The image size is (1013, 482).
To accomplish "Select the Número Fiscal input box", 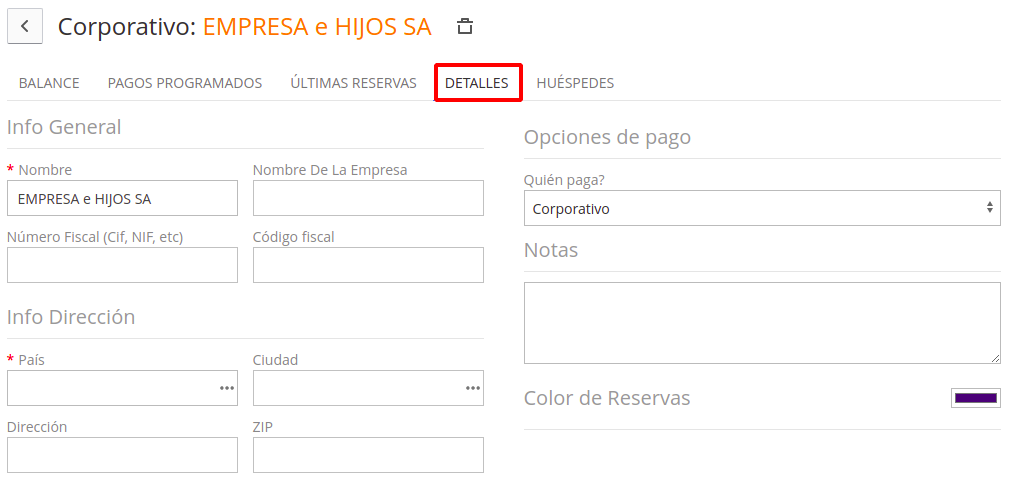I will (122, 265).
